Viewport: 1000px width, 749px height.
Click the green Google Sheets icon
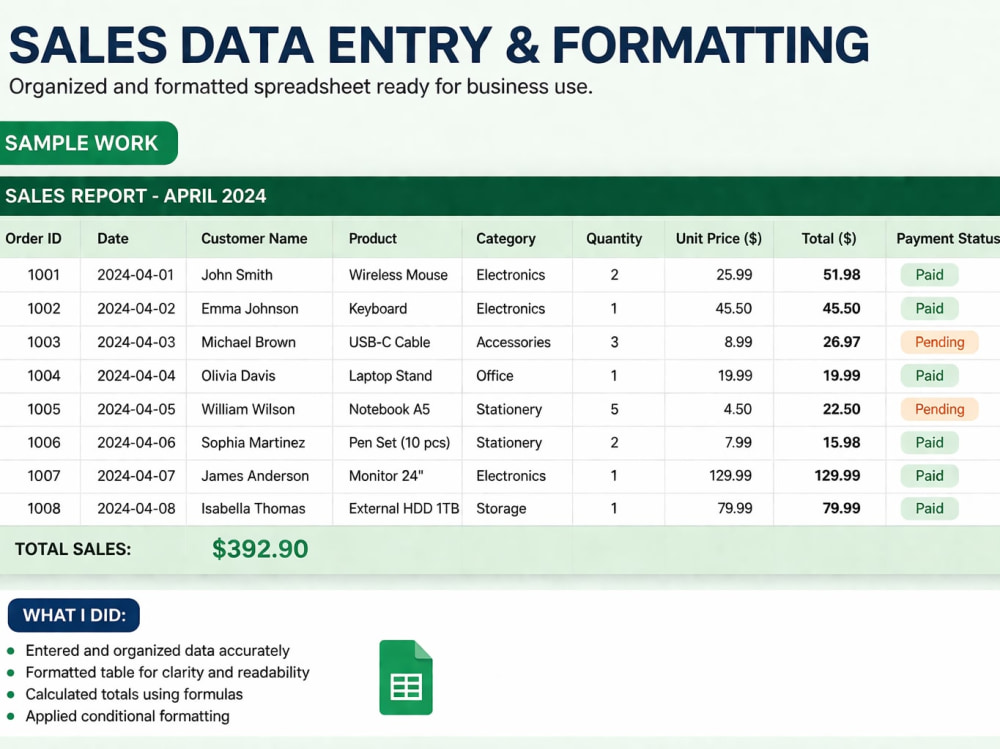click(x=406, y=677)
